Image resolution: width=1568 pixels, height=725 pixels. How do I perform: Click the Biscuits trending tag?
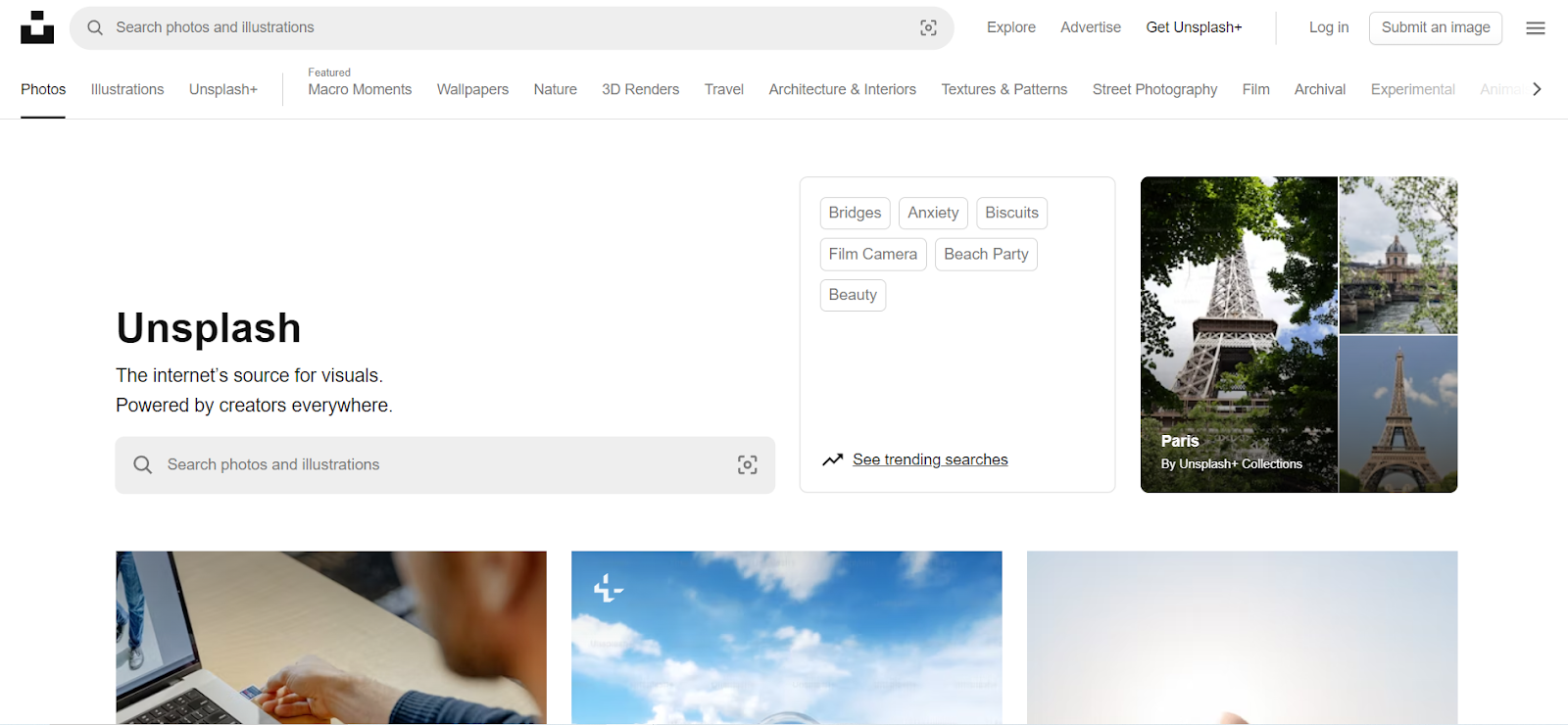point(1011,213)
